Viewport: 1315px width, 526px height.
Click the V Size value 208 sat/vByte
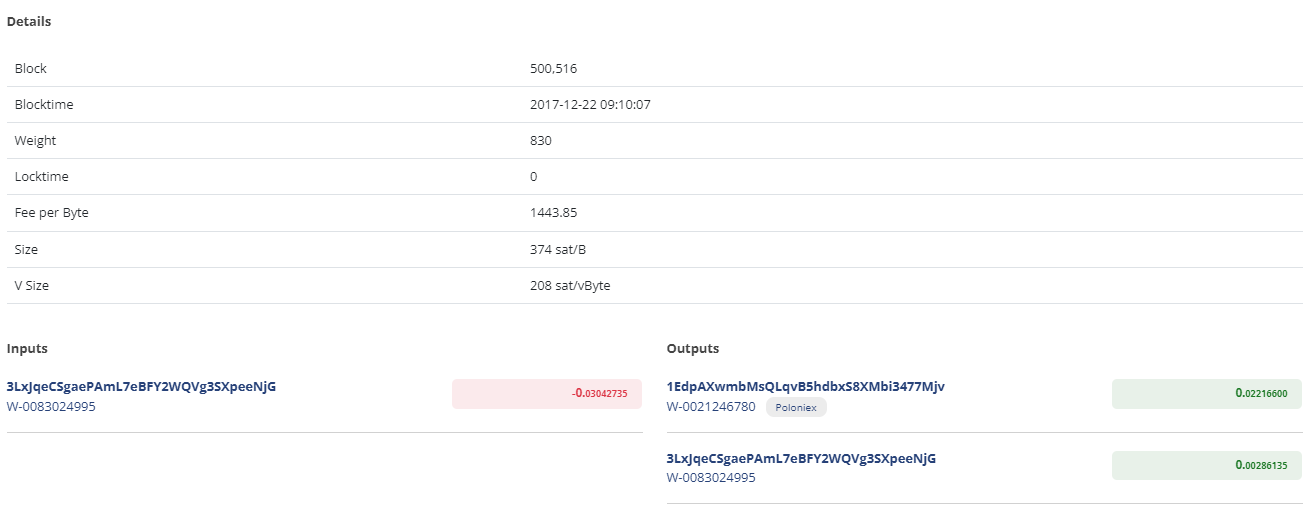(x=570, y=285)
